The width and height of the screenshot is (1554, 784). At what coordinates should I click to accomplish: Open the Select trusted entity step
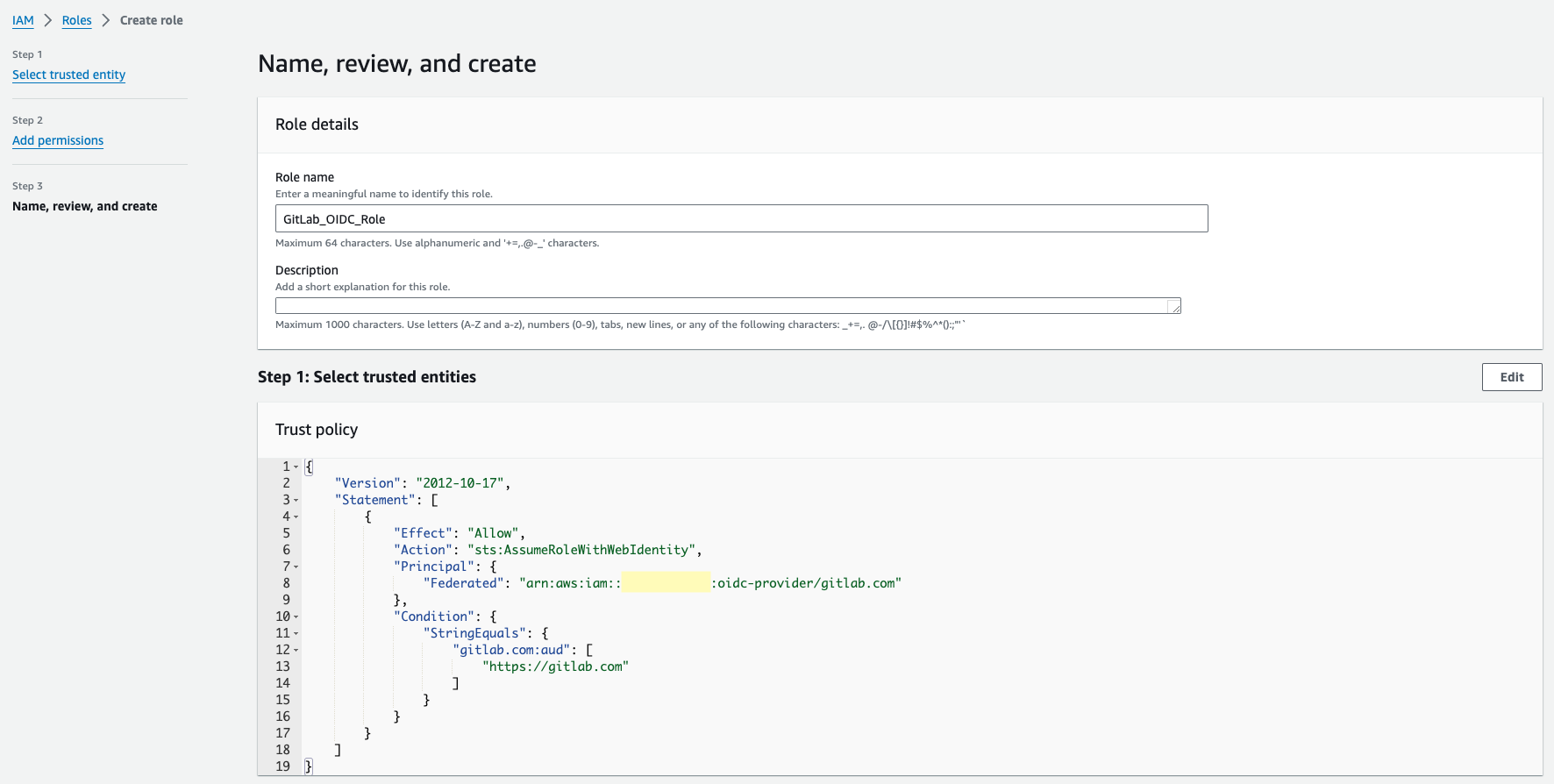68,75
